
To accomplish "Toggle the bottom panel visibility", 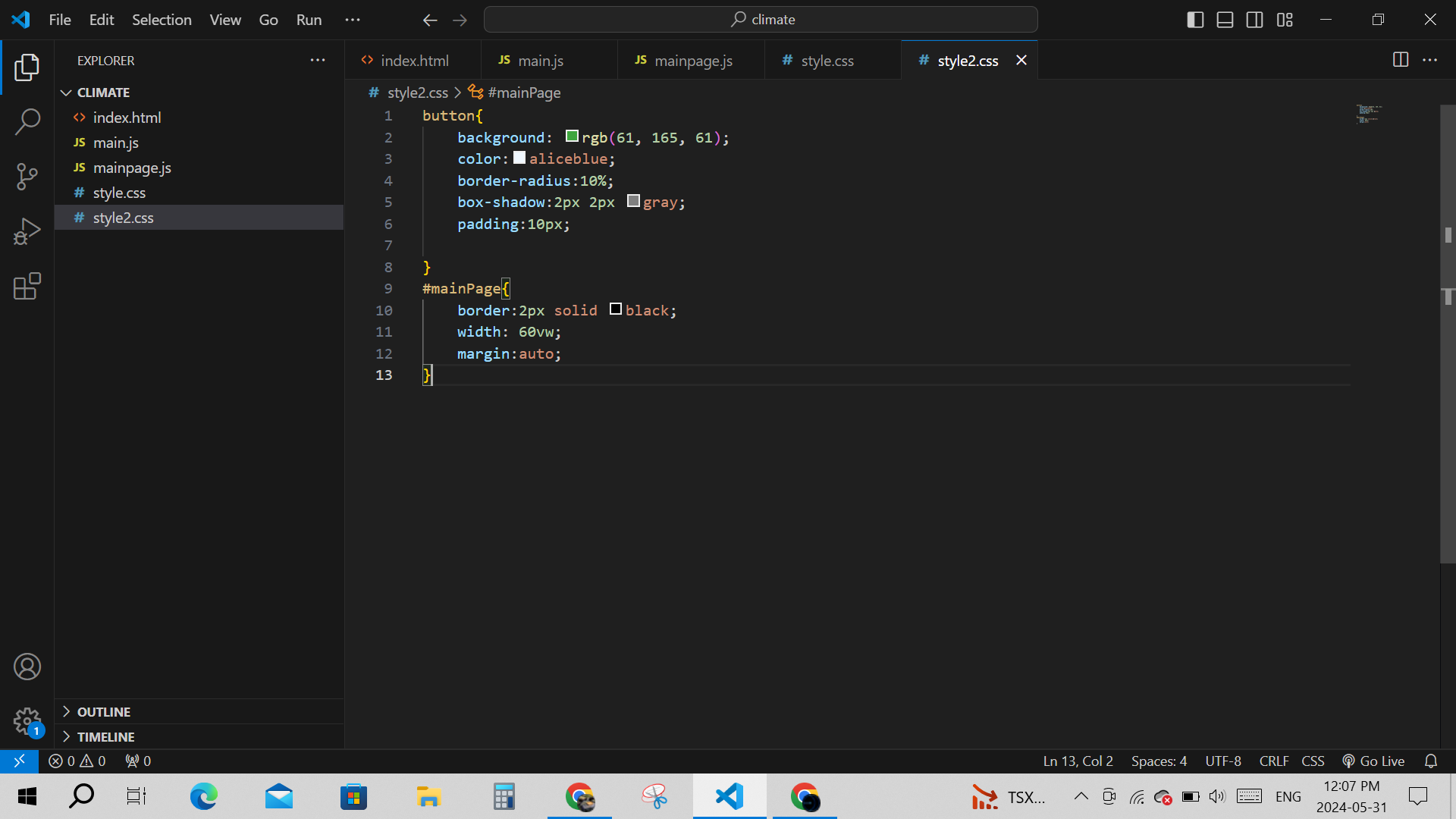I will coord(1225,20).
